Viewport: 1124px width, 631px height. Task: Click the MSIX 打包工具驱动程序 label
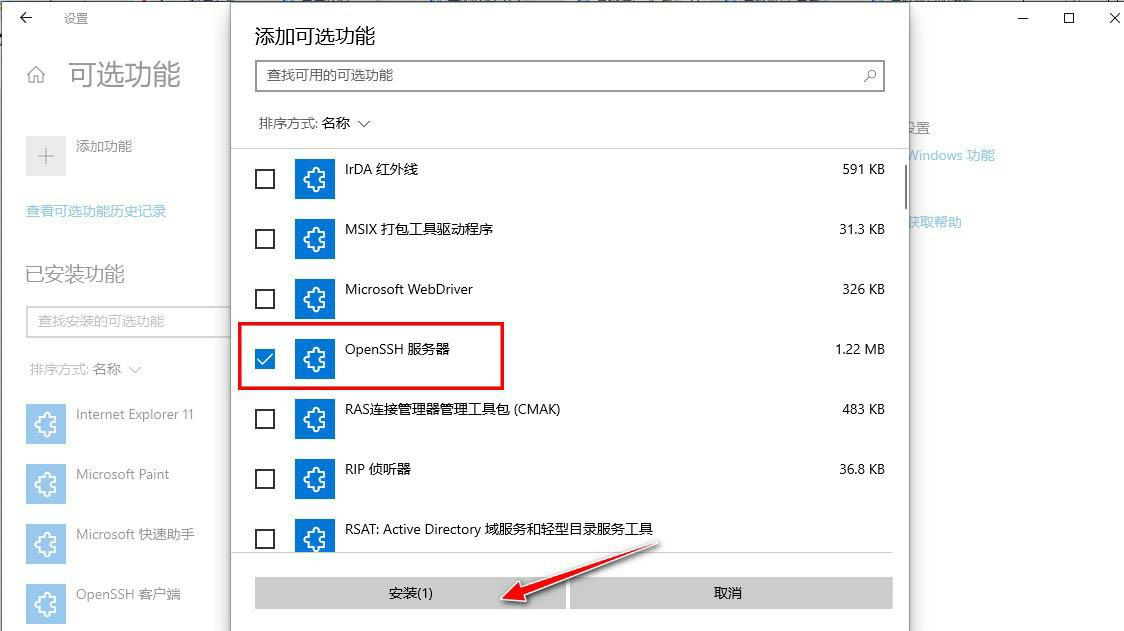point(419,229)
